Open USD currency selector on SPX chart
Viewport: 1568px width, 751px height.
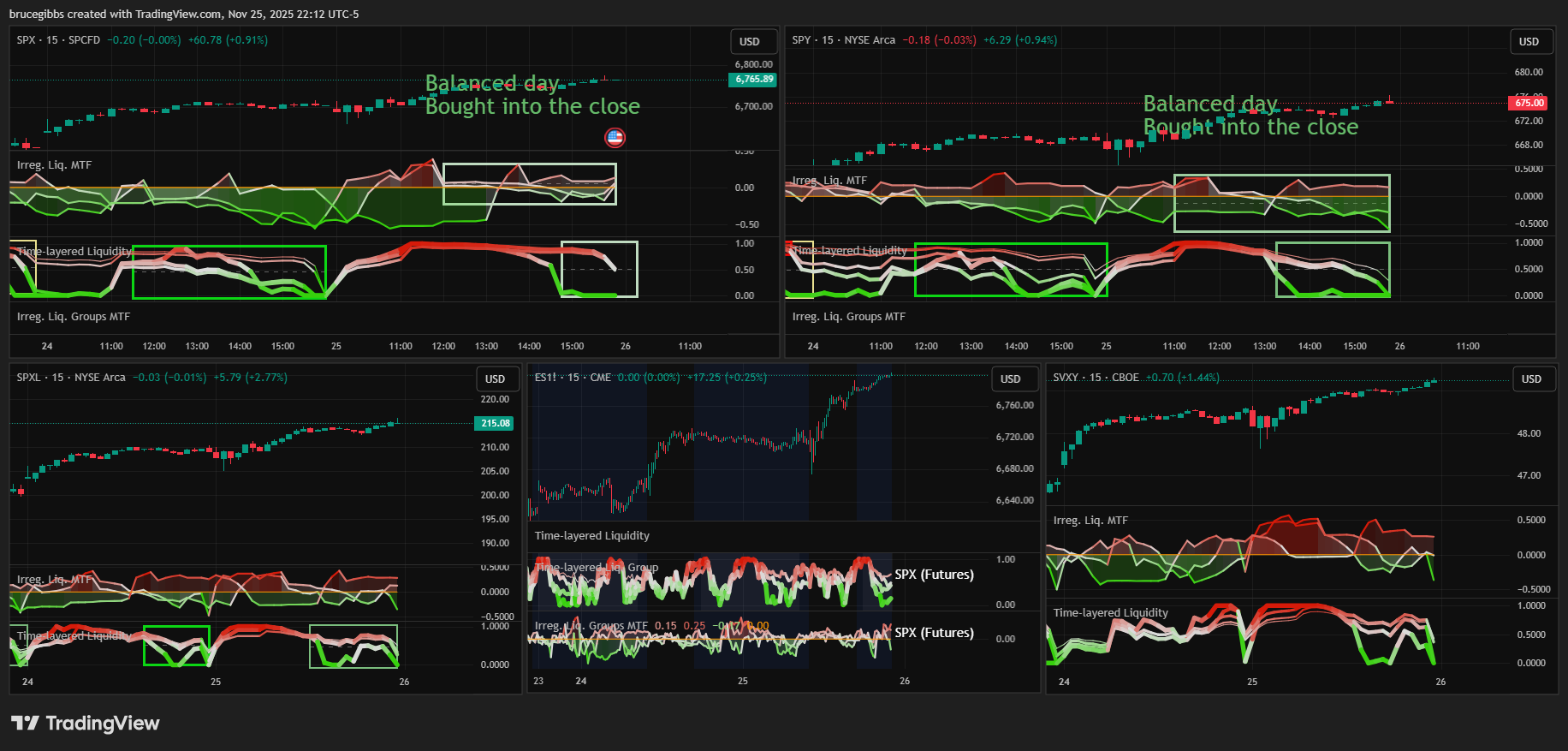point(750,42)
